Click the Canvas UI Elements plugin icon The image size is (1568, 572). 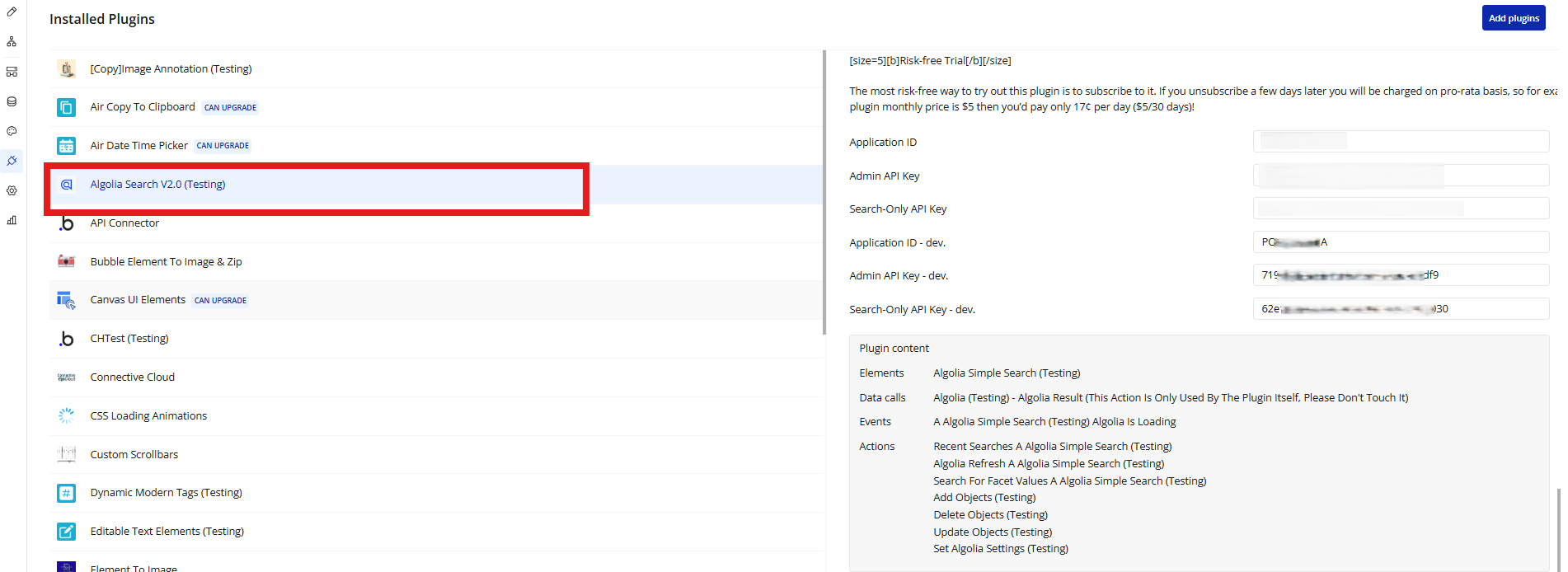click(x=67, y=300)
